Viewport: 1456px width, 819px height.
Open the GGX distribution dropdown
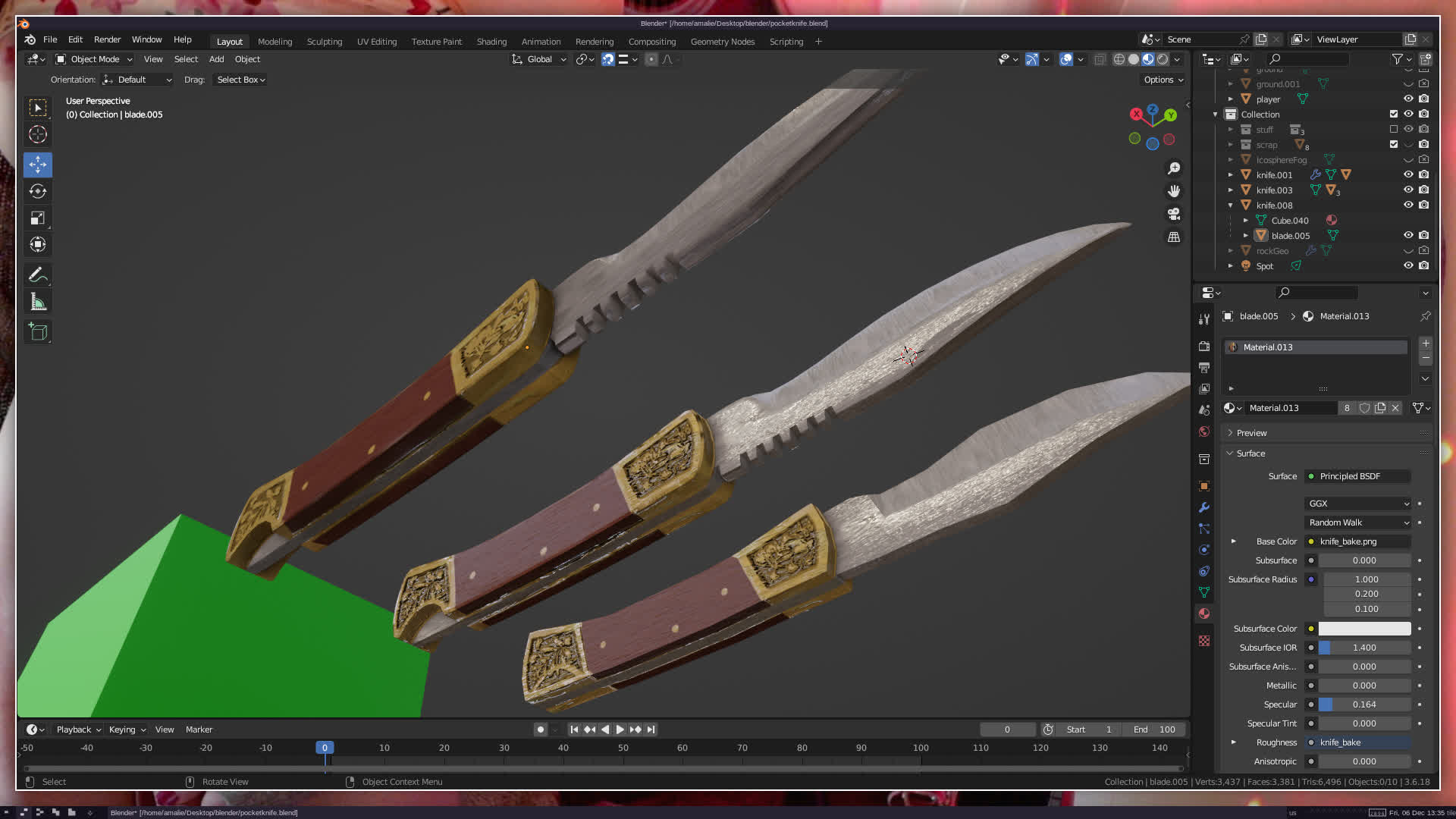(1357, 504)
